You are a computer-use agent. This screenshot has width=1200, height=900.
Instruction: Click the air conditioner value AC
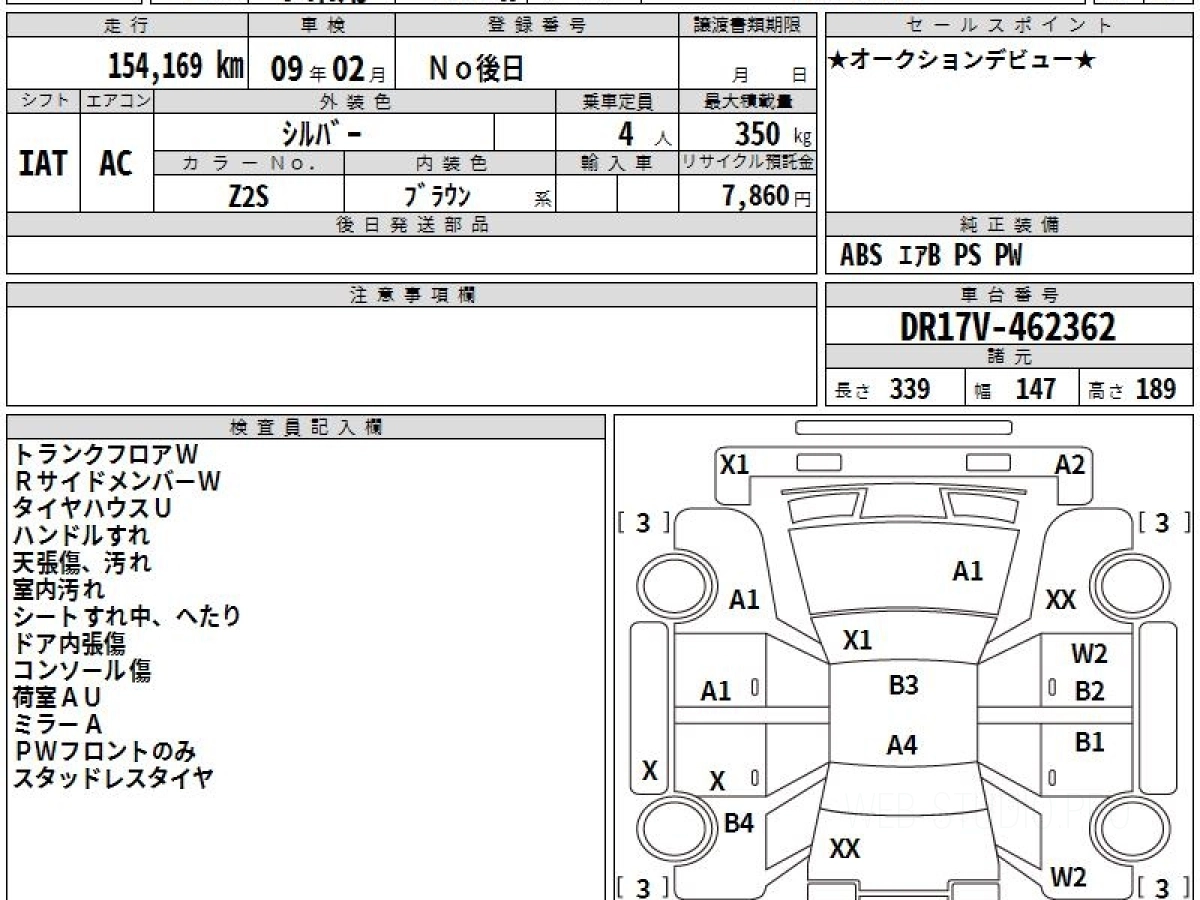[x=116, y=164]
